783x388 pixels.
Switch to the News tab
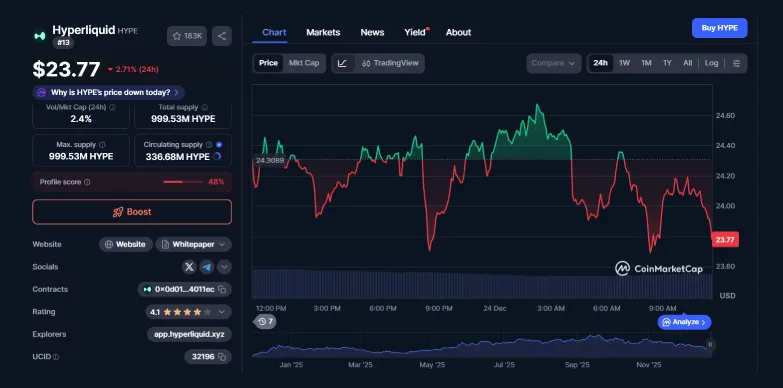pos(373,32)
